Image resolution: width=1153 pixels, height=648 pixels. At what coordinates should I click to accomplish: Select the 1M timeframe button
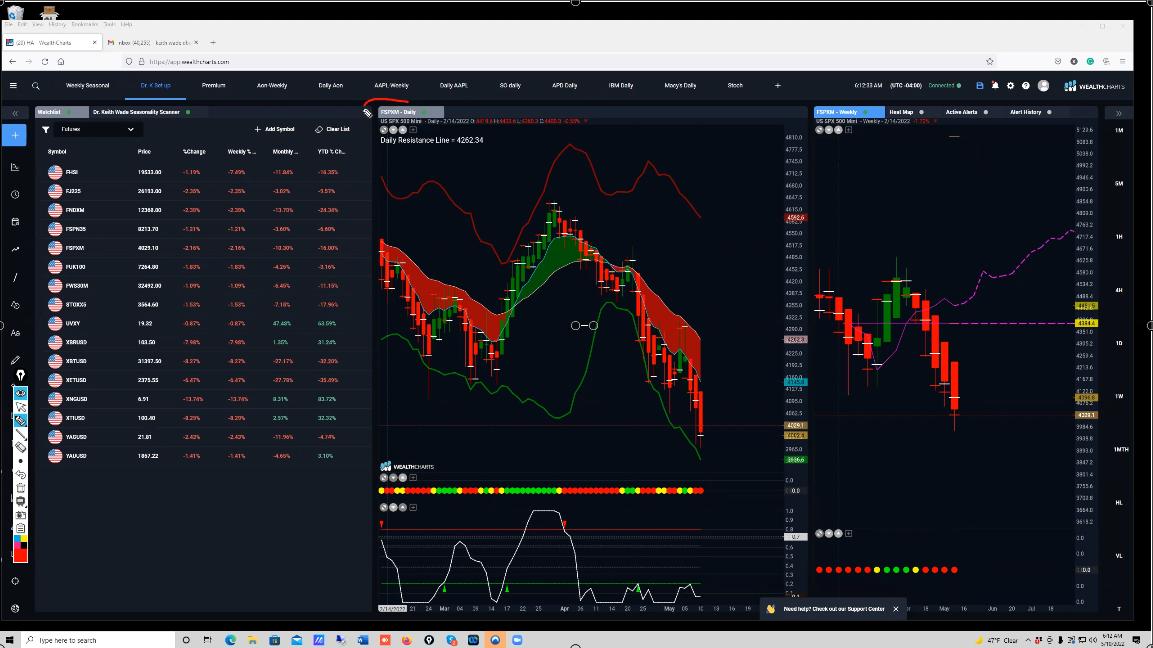point(1119,130)
